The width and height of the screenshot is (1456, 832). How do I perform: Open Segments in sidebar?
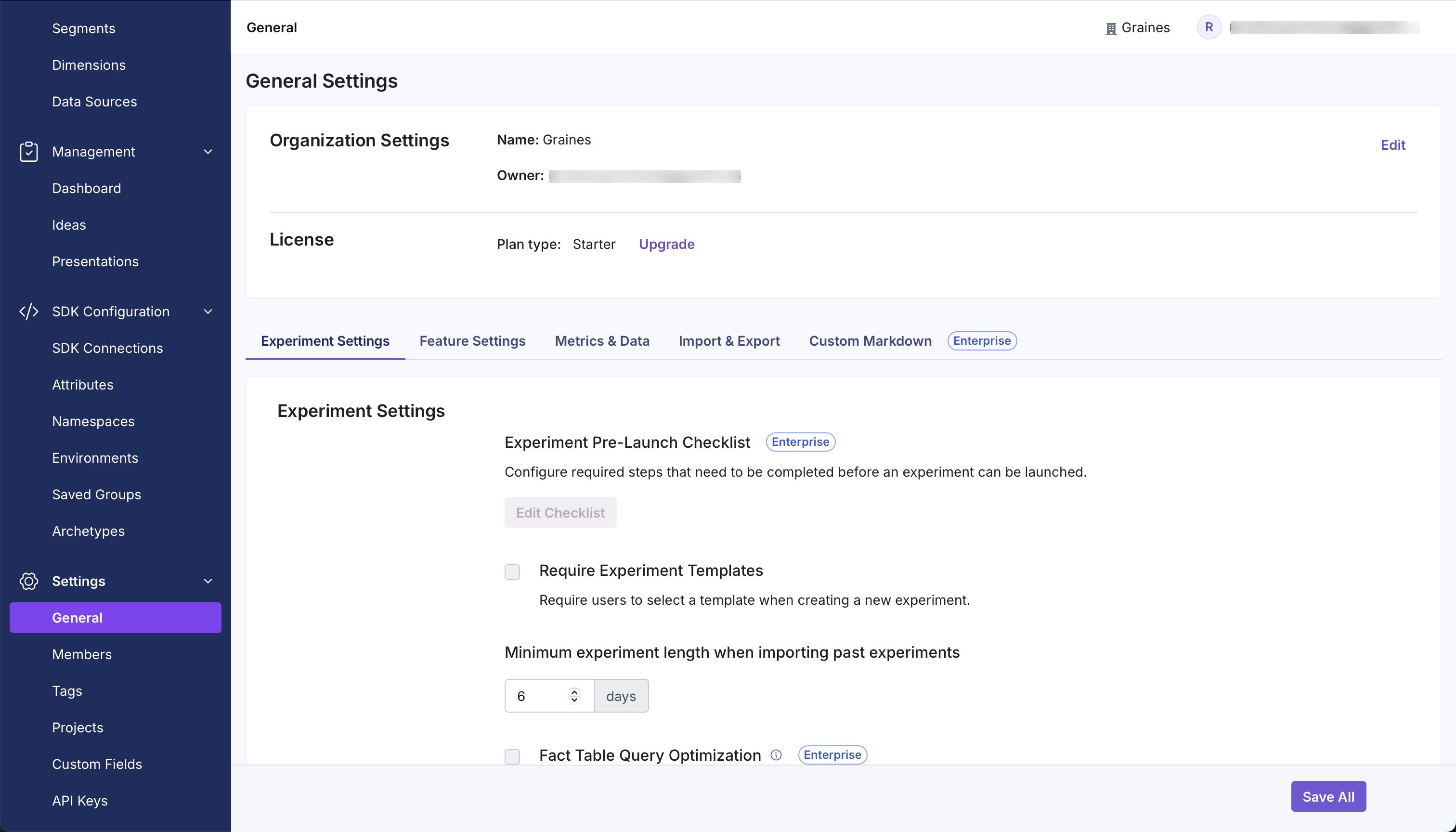[x=83, y=28]
